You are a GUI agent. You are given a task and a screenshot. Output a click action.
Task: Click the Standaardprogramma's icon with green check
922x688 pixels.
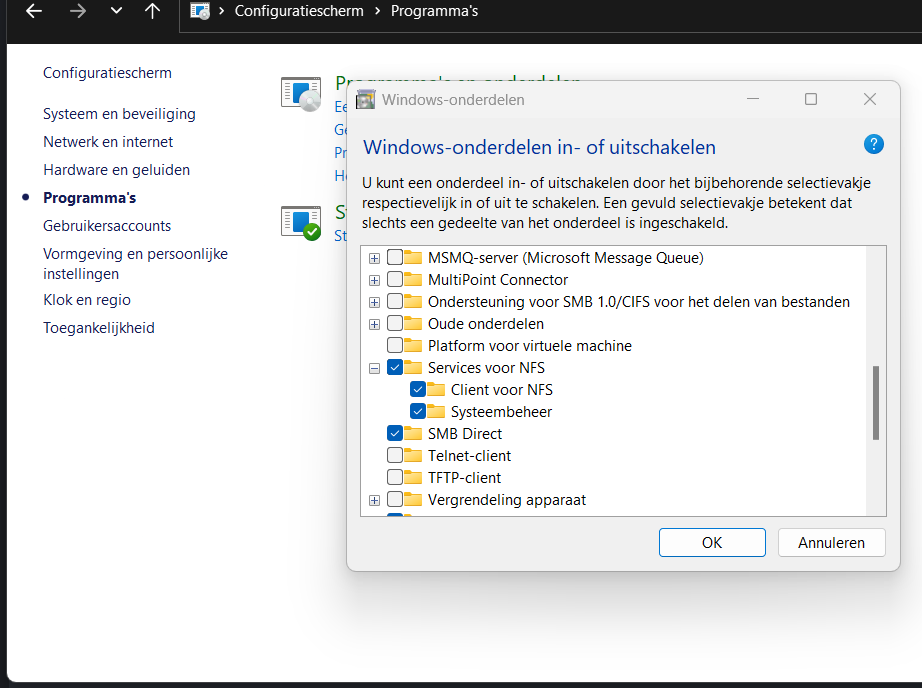coord(301,223)
